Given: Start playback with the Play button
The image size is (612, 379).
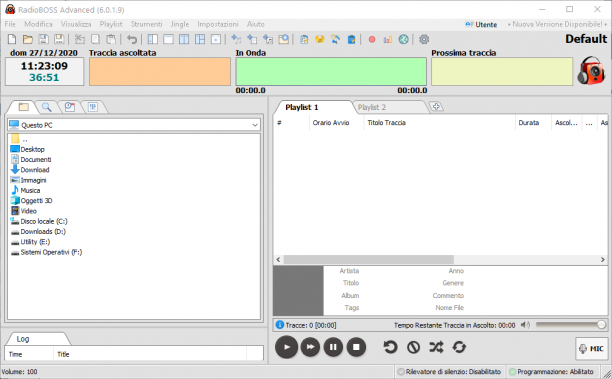Looking at the screenshot, I should click(x=286, y=347).
